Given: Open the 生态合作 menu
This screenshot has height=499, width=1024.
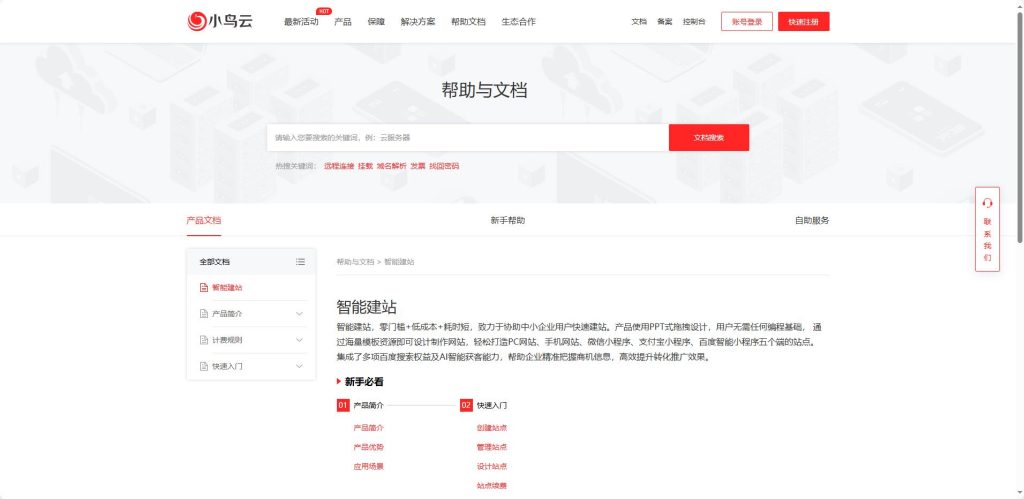Looking at the screenshot, I should (x=519, y=22).
